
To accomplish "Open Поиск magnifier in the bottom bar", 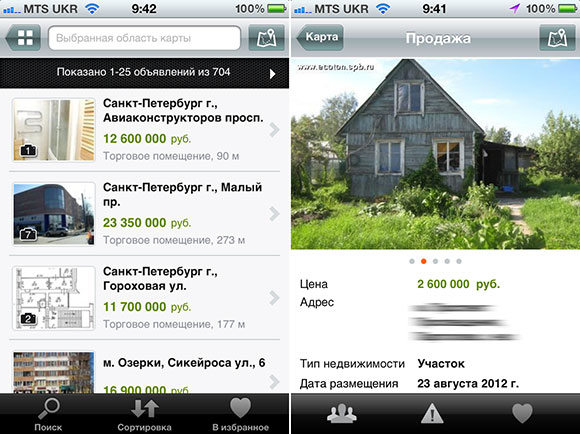I will pos(48,408).
